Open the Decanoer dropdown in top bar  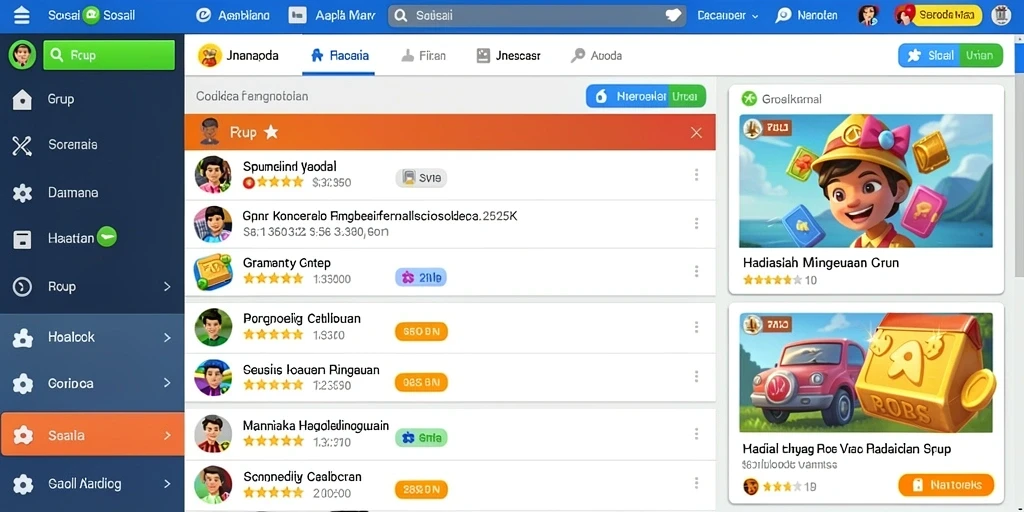point(728,16)
